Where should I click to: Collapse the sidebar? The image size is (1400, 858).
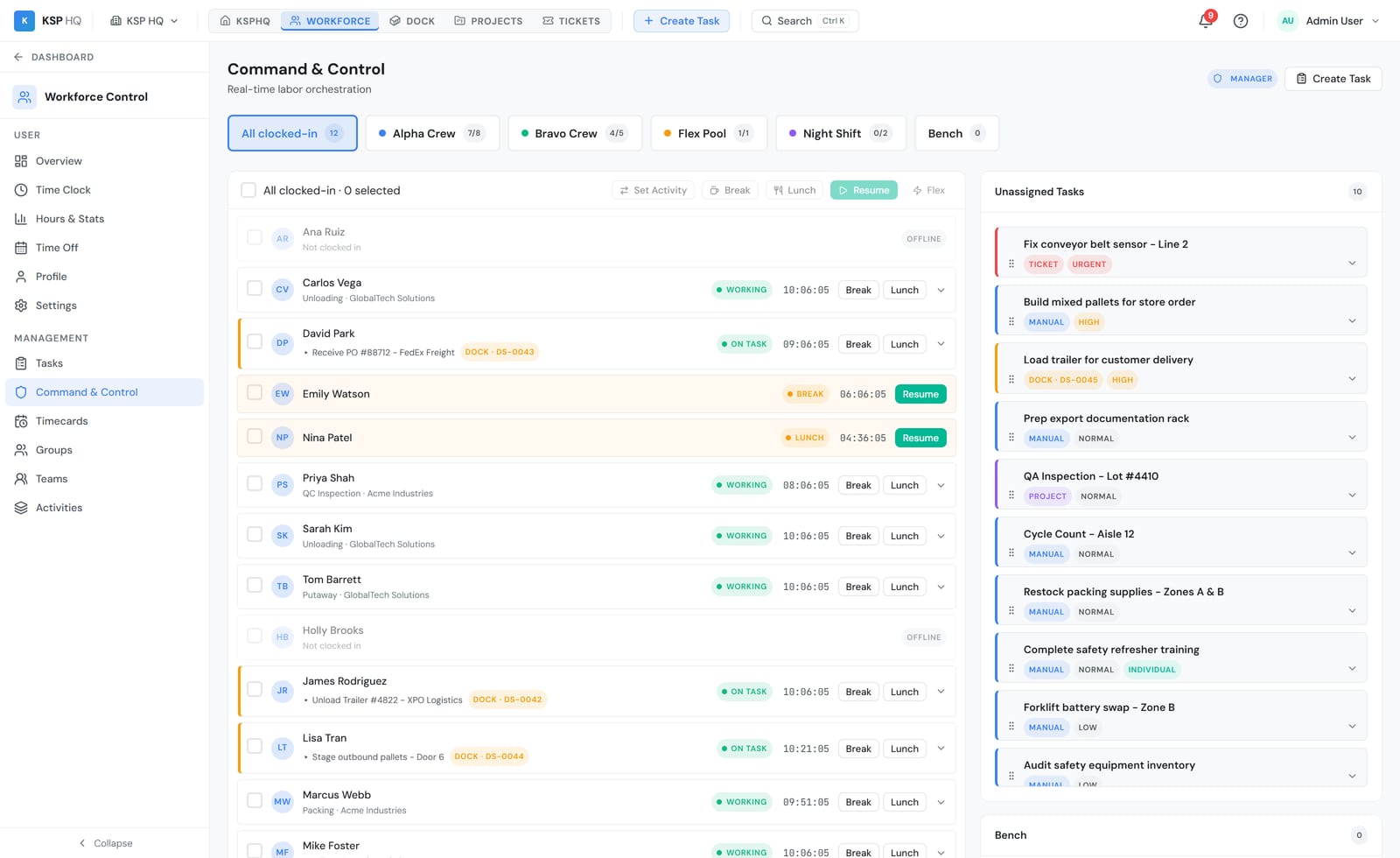105,843
